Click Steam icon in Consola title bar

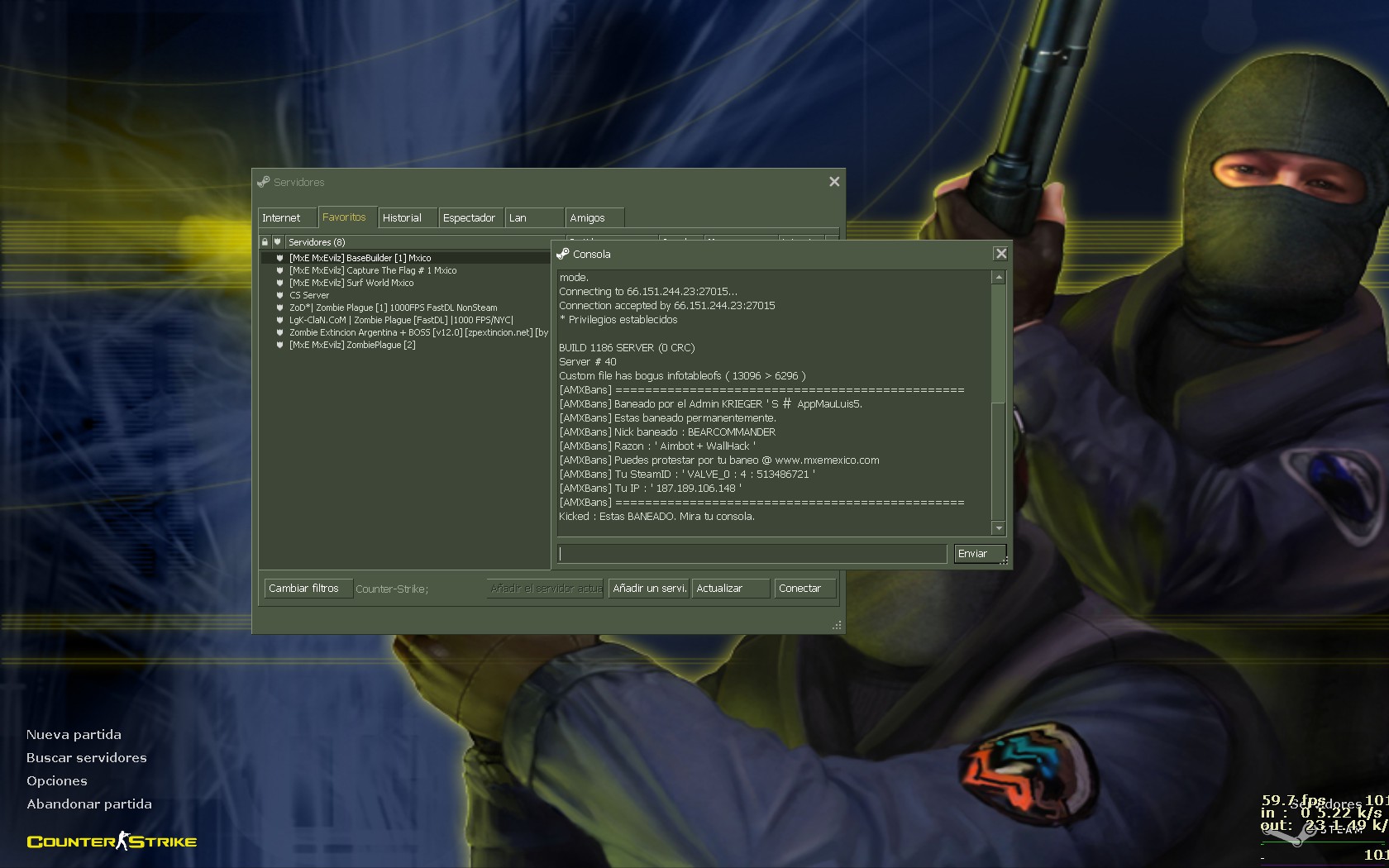[x=563, y=254]
